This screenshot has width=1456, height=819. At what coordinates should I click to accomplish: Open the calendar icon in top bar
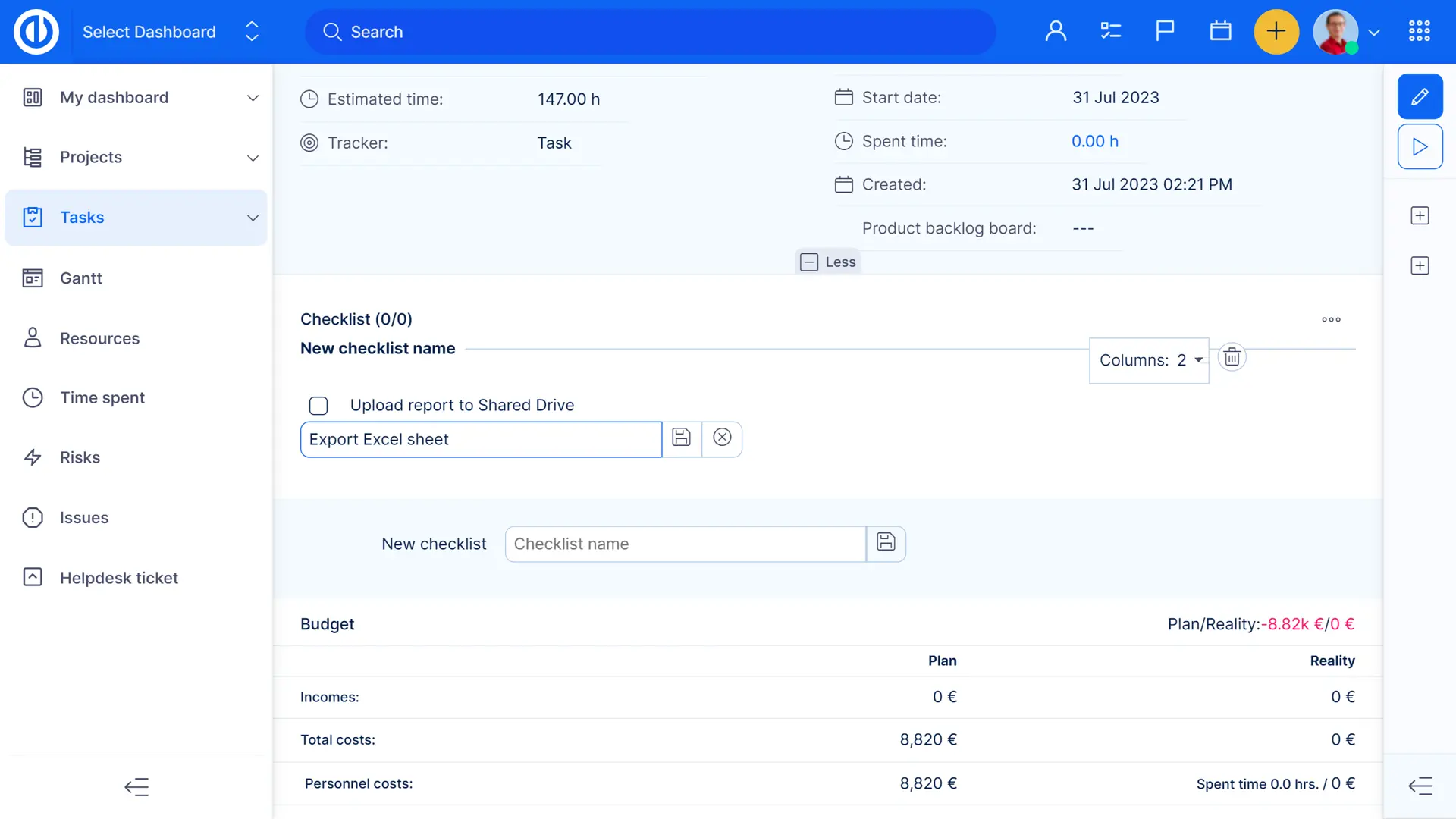(x=1220, y=32)
